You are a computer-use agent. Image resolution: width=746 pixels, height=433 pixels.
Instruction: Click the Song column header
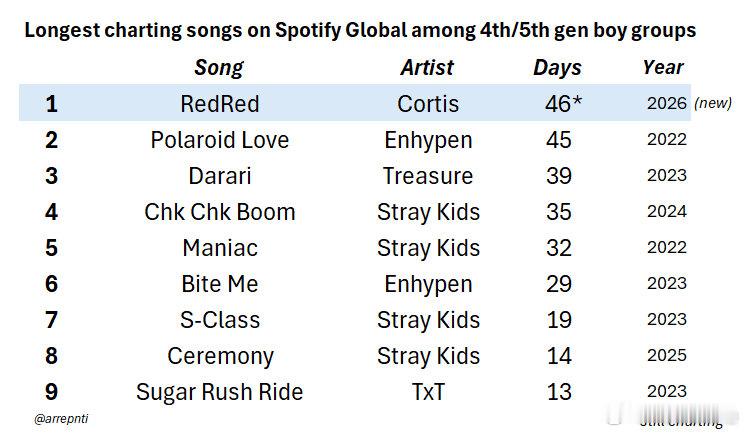219,68
